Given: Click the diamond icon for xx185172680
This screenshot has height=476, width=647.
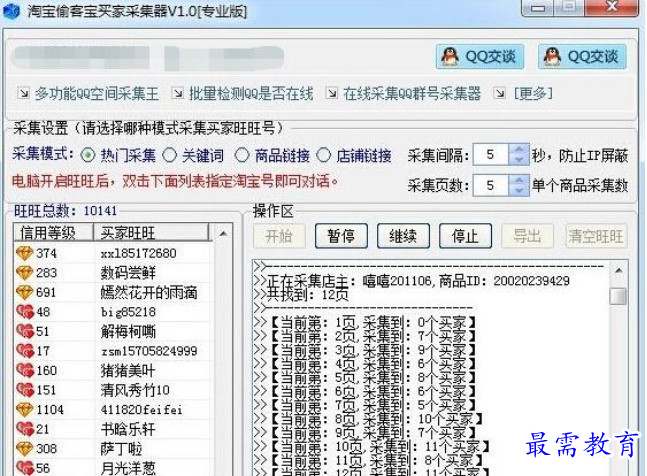Looking at the screenshot, I should pos(24,253).
